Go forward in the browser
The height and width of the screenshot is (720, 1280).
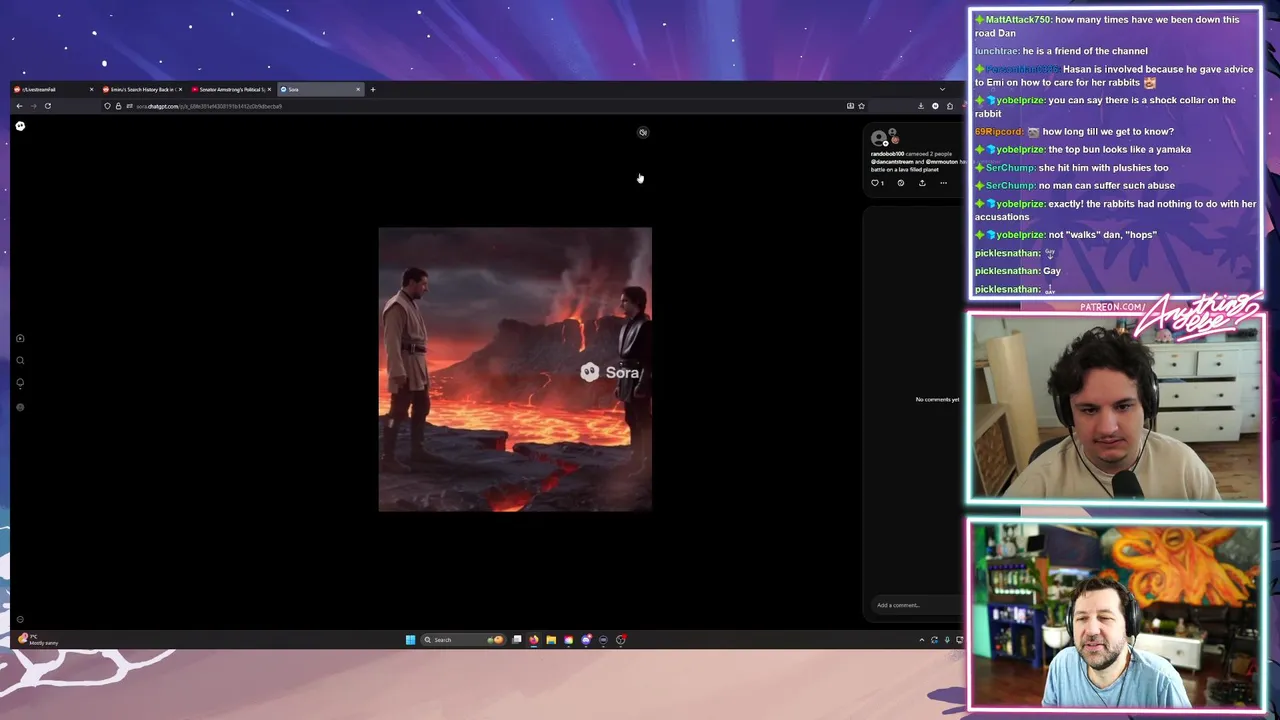(x=33, y=106)
